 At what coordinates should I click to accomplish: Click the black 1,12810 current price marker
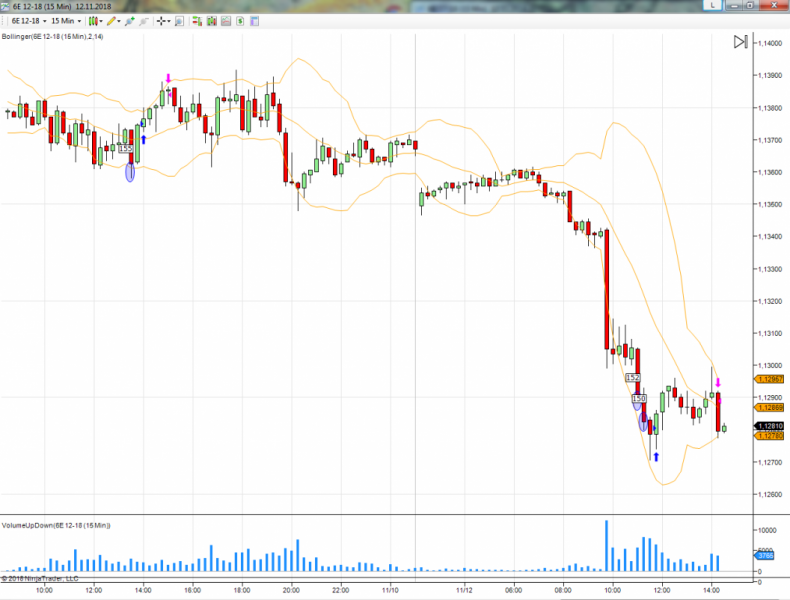coord(769,426)
